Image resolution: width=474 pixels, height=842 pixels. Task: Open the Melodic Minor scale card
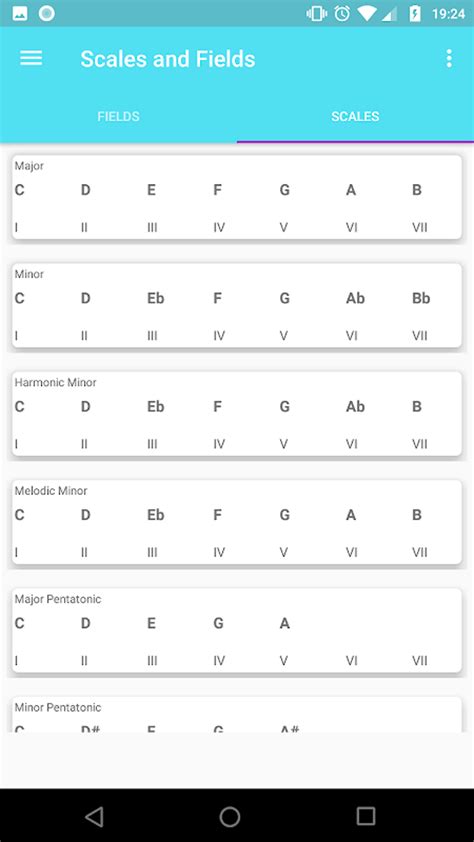[237, 522]
